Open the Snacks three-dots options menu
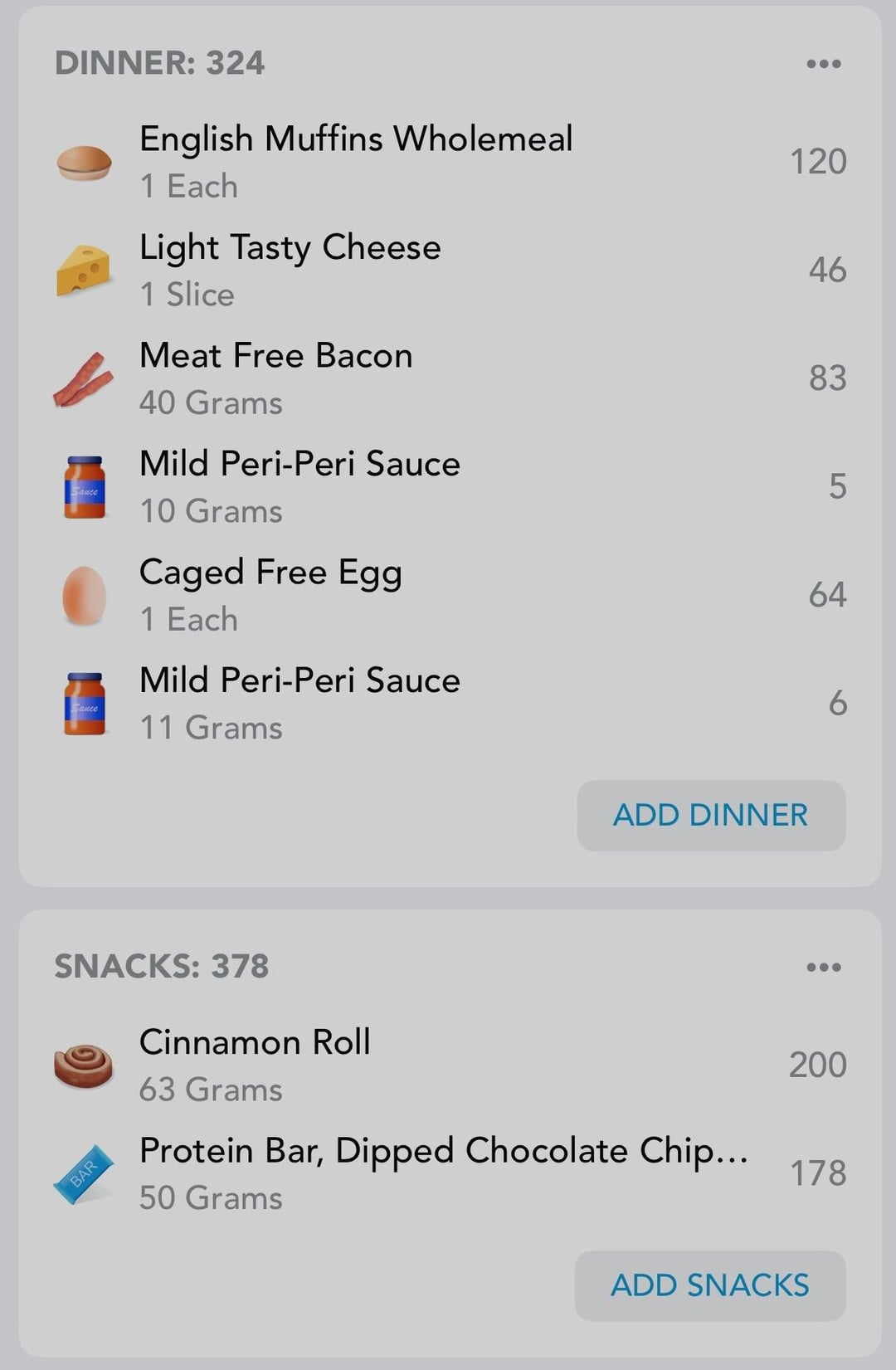This screenshot has width=896, height=1370. point(824,968)
